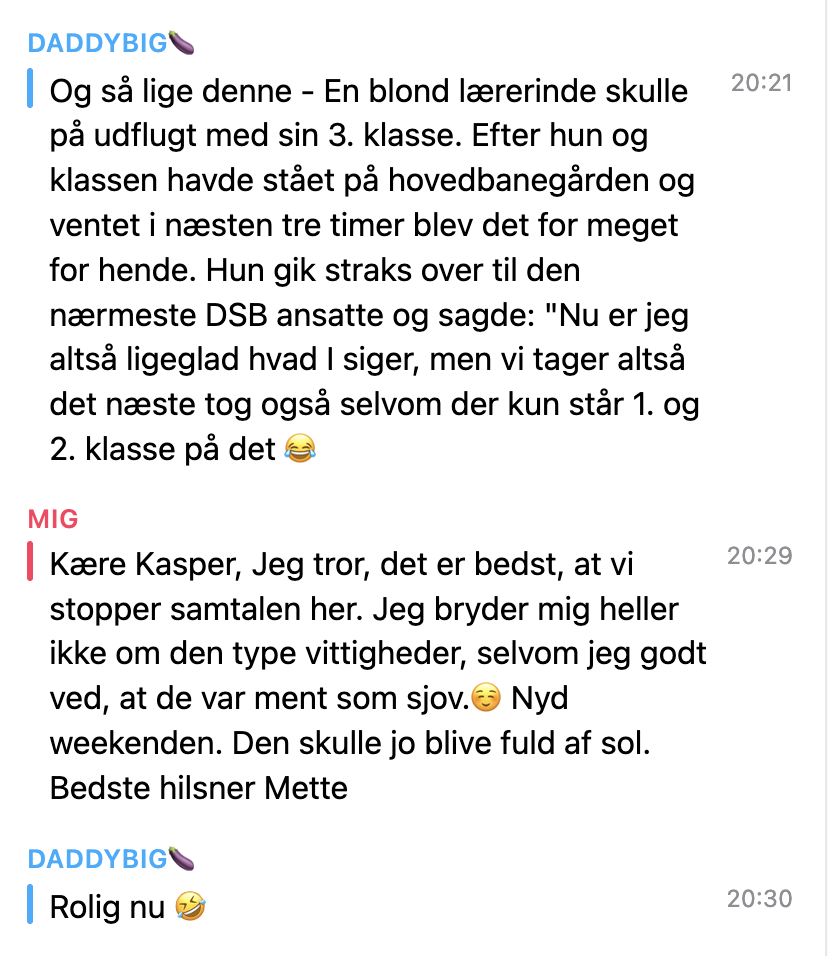Image resolution: width=828 pixels, height=956 pixels.
Task: Click the "Bedste hilsner Mette" sign-off line
Action: (198, 788)
